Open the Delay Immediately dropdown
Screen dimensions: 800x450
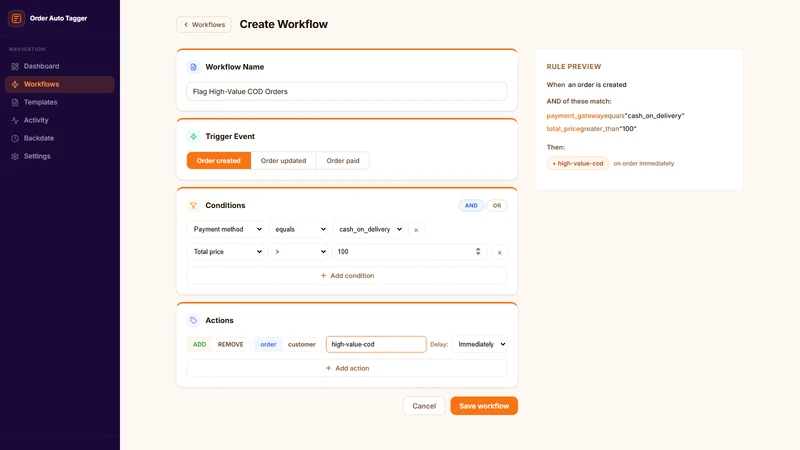coord(480,344)
